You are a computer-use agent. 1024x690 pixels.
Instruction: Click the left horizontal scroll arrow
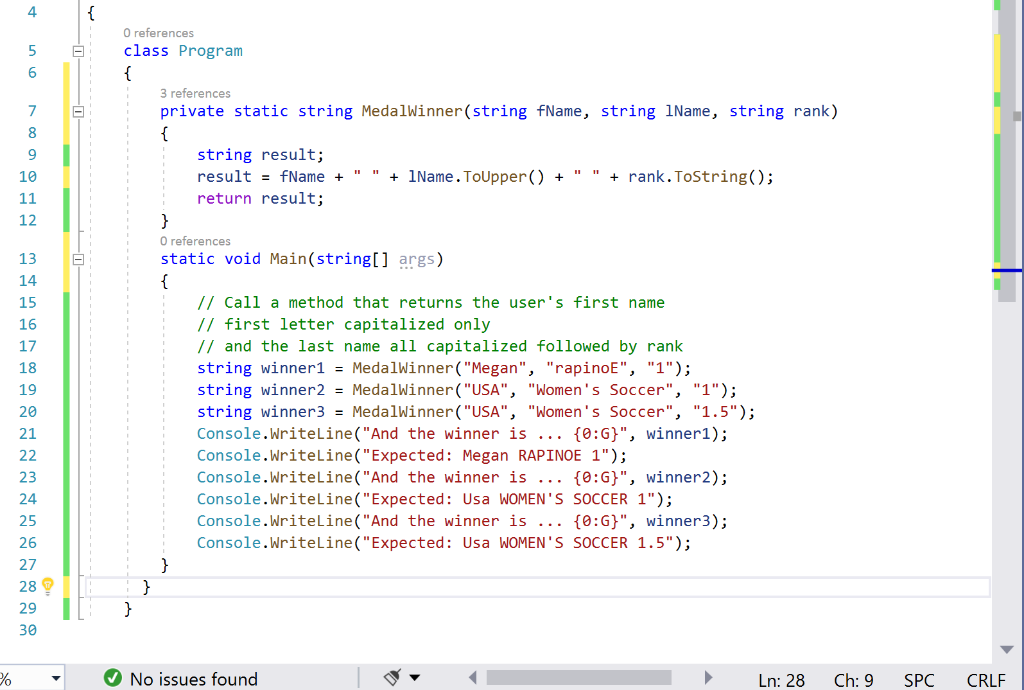click(472, 677)
